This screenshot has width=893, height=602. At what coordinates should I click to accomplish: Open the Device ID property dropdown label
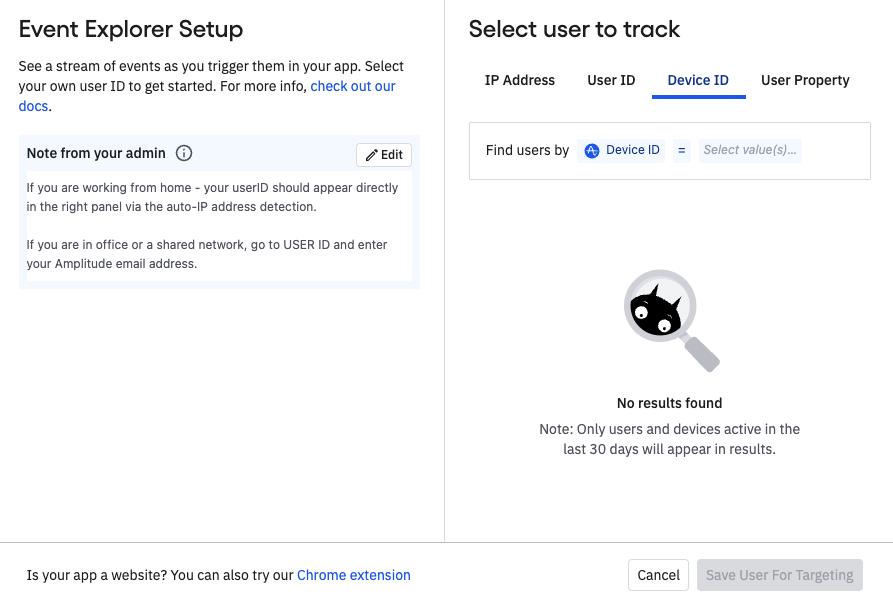[x=633, y=151]
